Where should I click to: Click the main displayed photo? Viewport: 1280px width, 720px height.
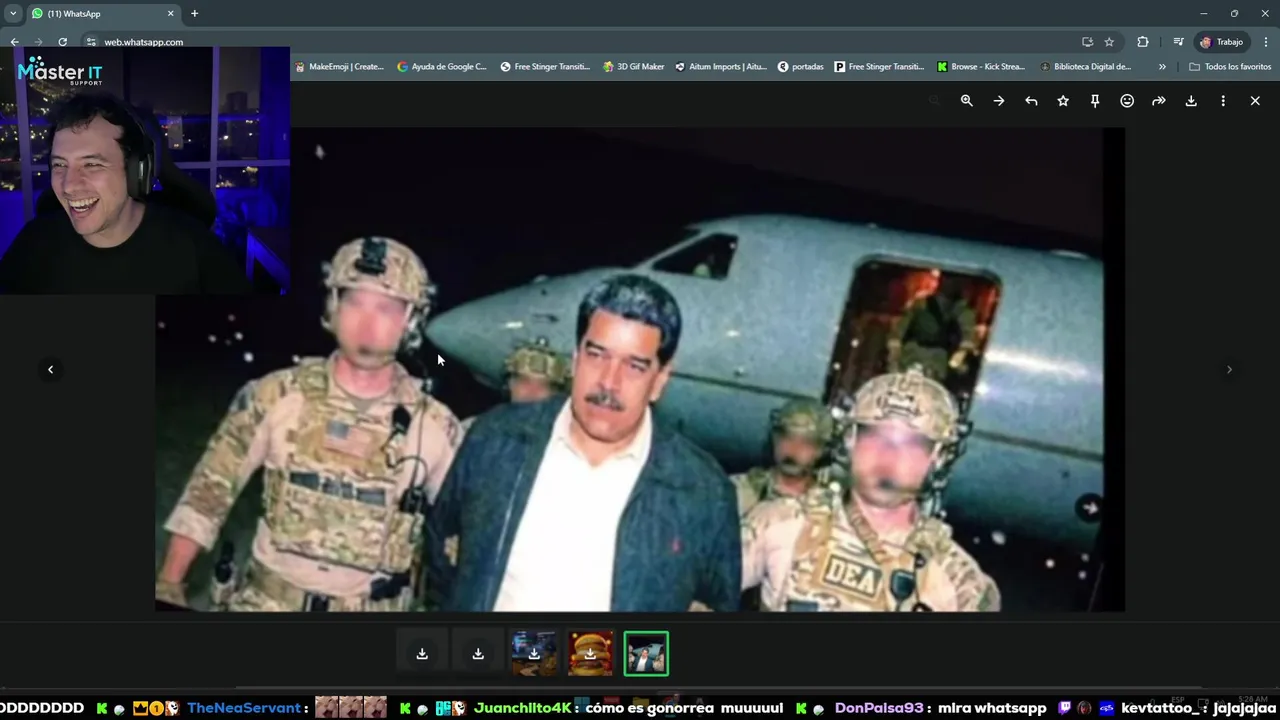(x=640, y=369)
